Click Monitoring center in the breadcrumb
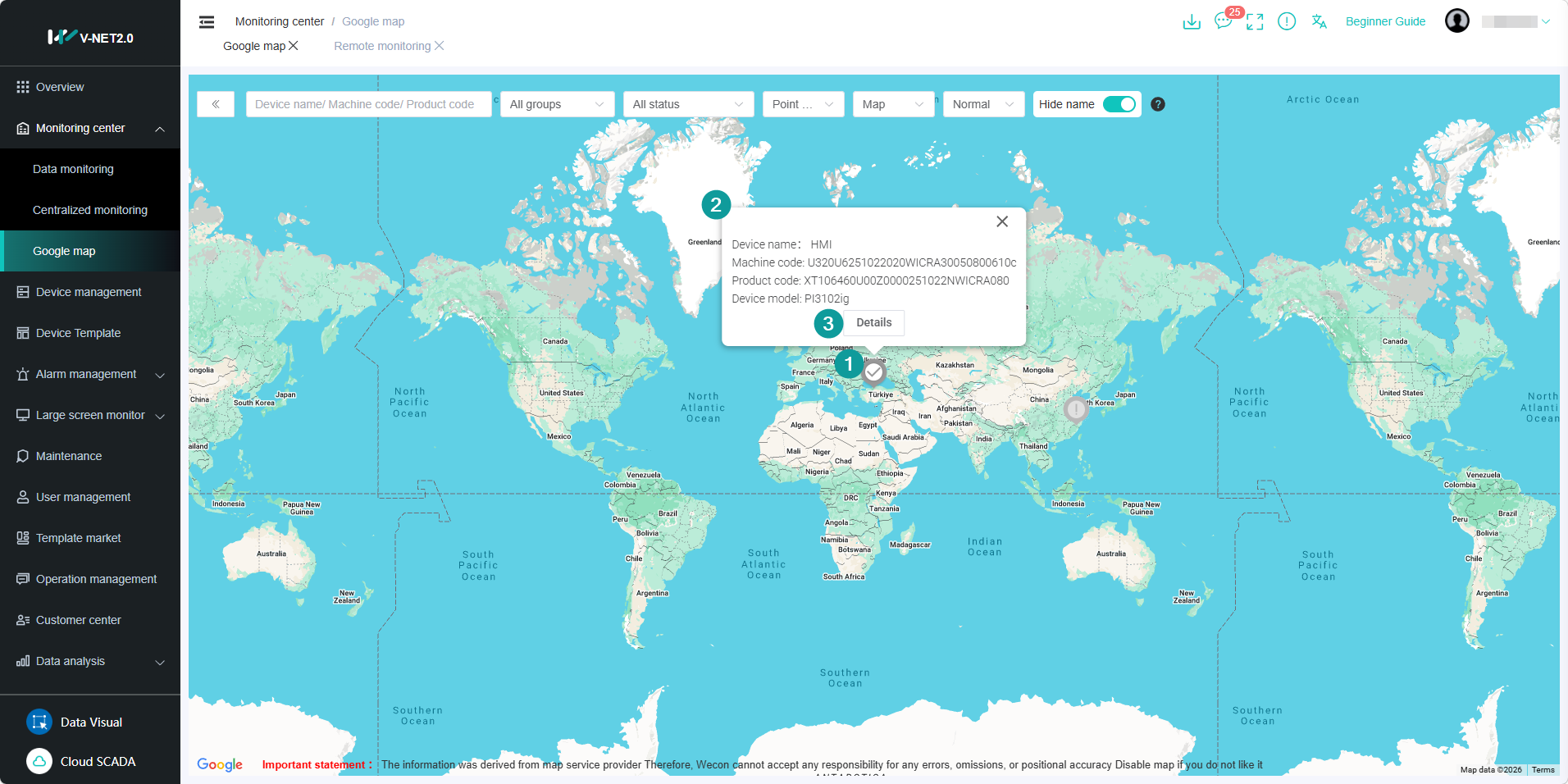The height and width of the screenshot is (784, 1568). tap(280, 21)
